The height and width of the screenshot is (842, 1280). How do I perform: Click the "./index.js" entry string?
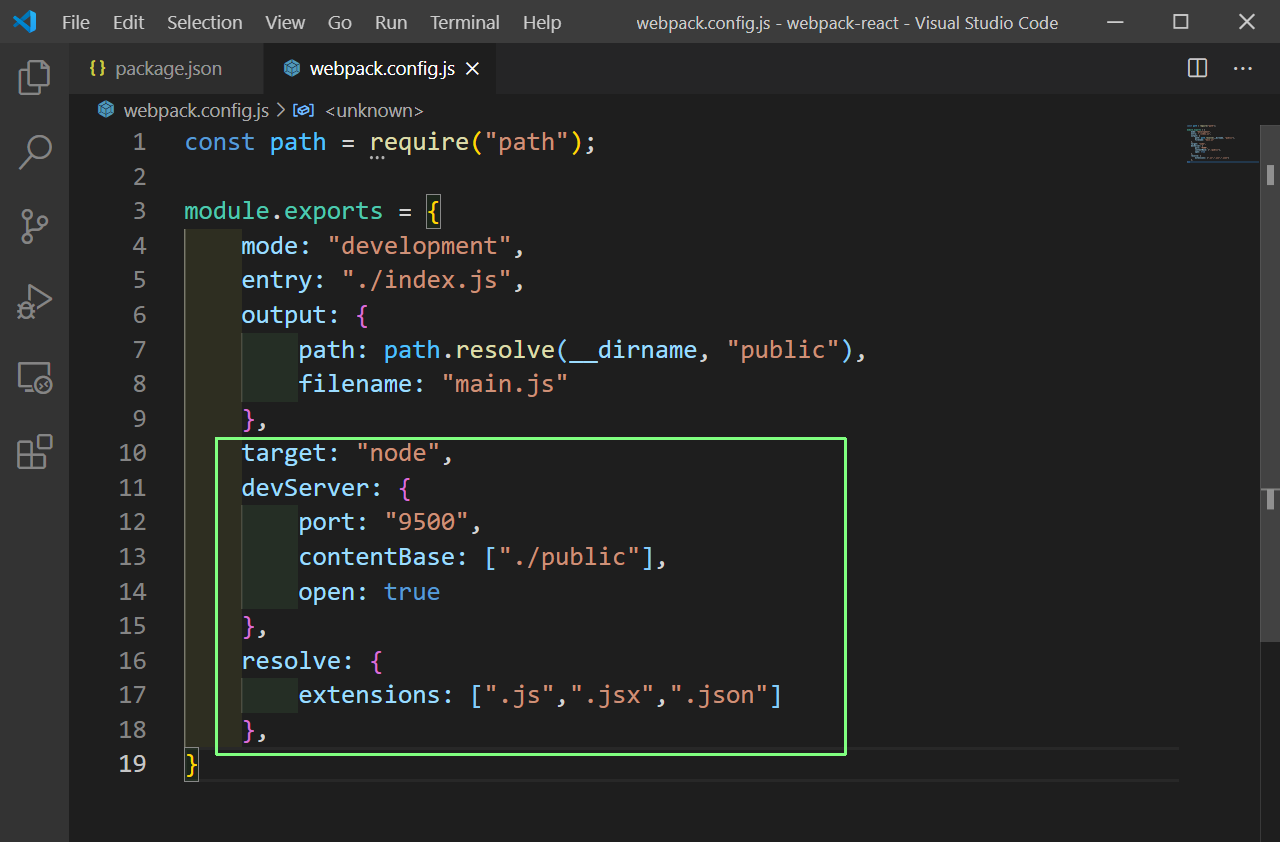pyautogui.click(x=427, y=280)
